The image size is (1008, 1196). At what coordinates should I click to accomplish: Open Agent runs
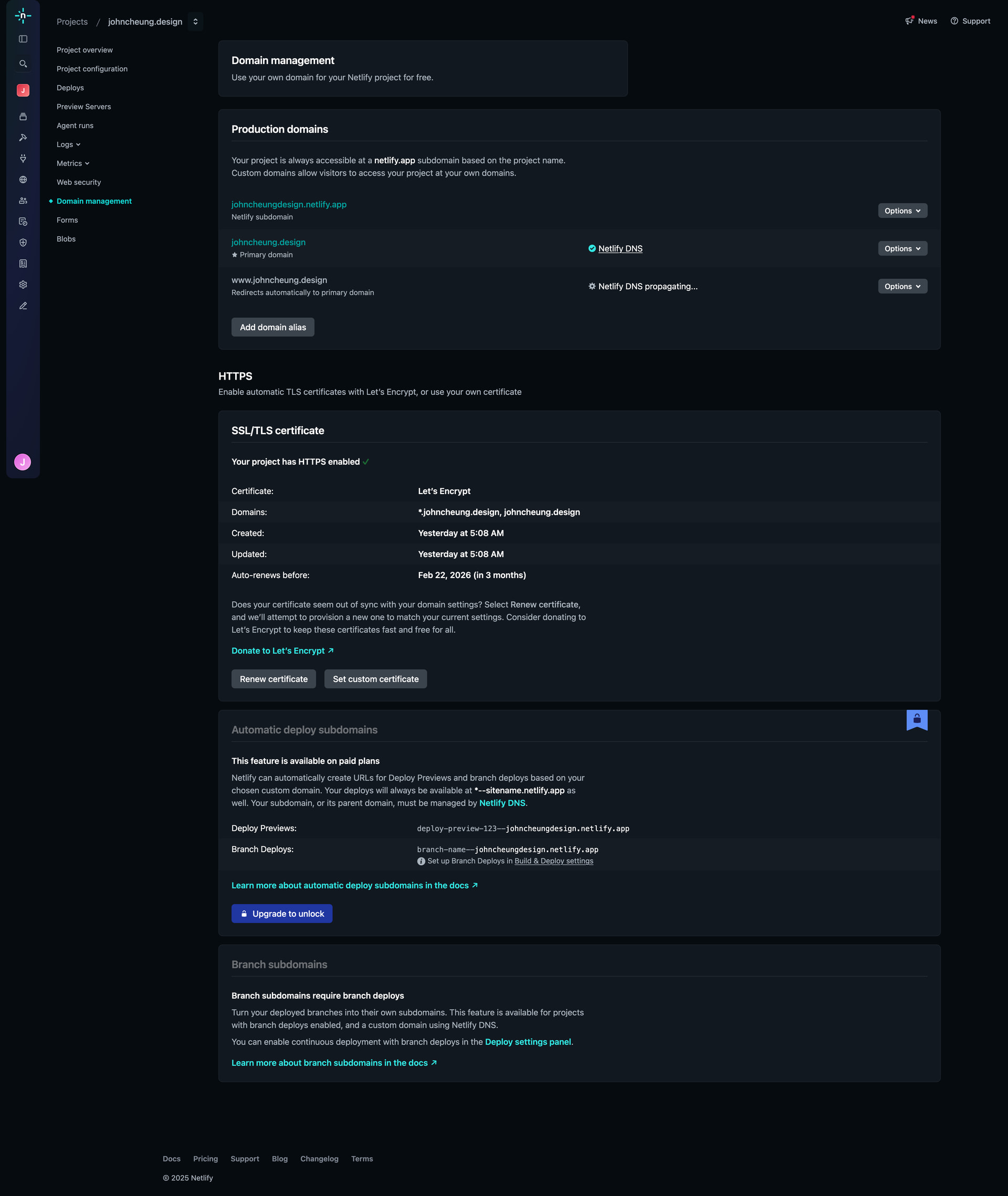click(x=75, y=125)
